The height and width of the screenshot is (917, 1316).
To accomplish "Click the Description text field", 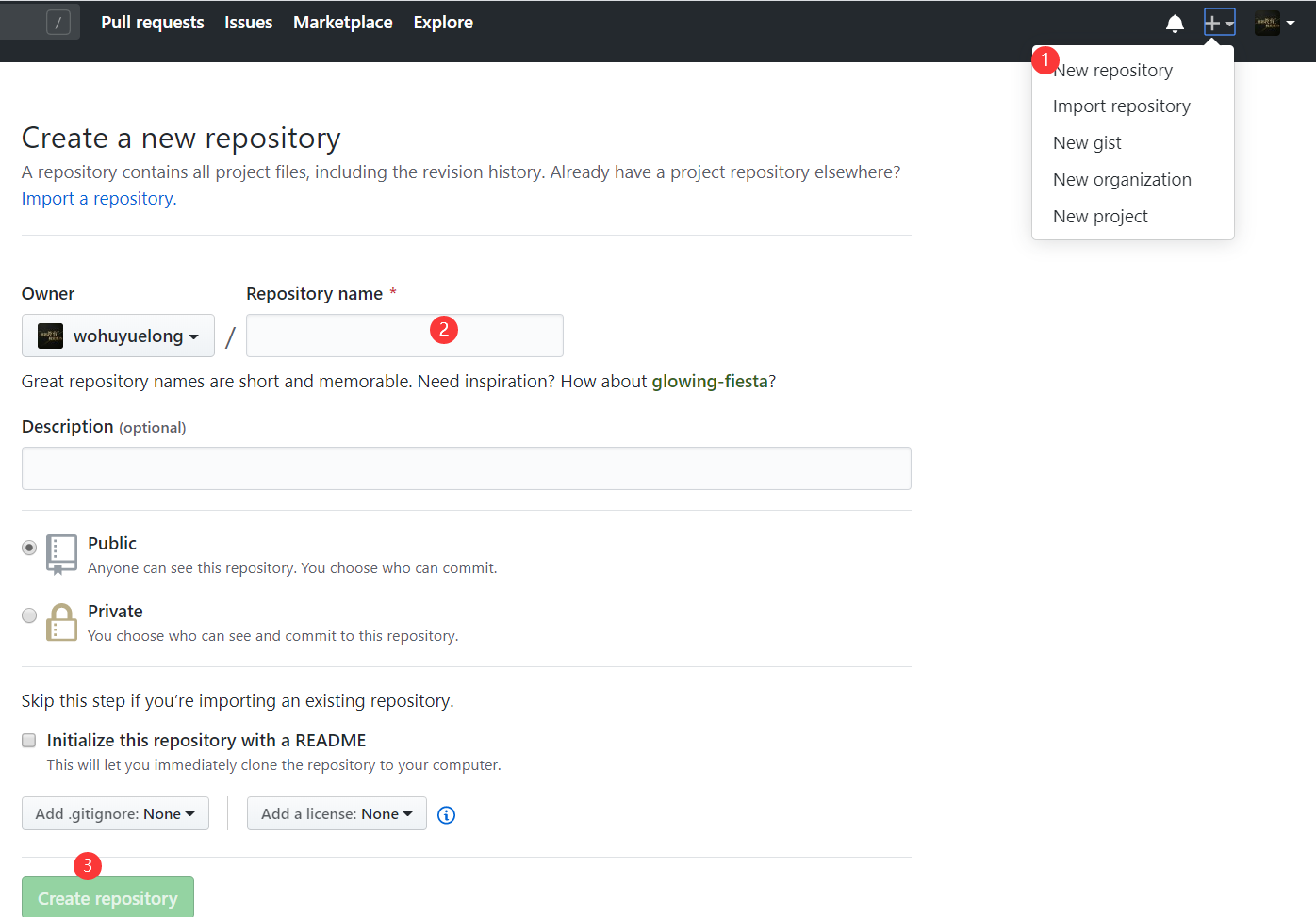I will tap(466, 468).
